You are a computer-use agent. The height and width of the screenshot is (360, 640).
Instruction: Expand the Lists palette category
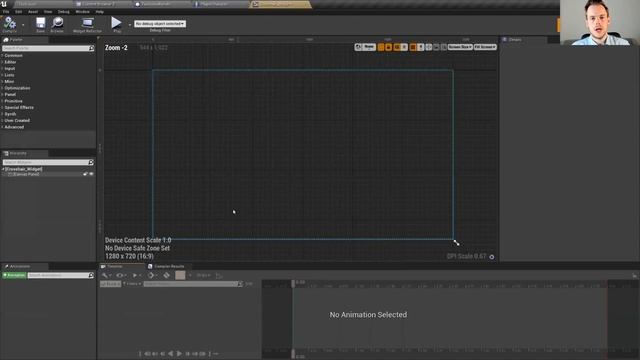pos(9,75)
